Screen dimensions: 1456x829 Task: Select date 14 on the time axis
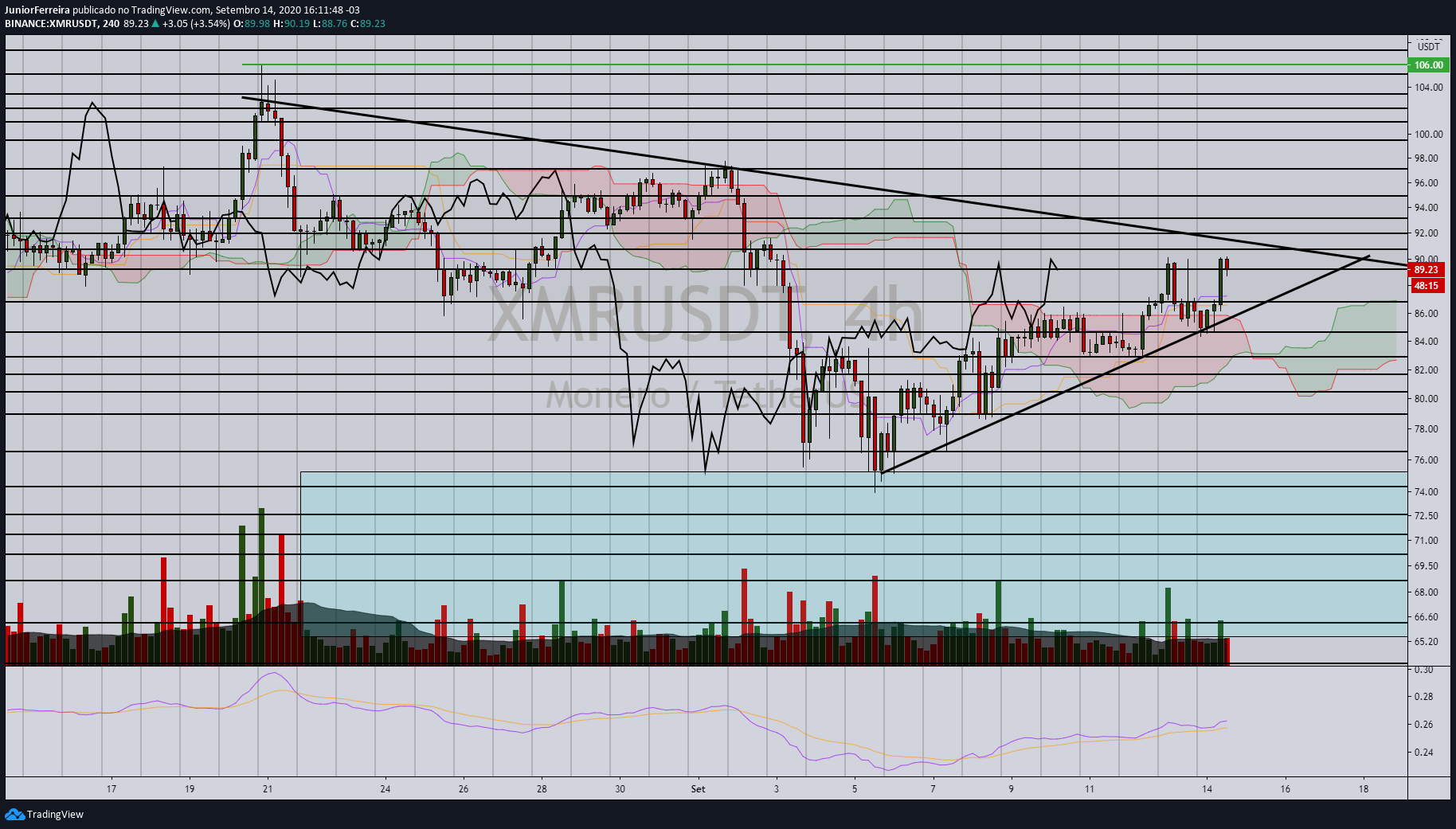coord(1207,789)
